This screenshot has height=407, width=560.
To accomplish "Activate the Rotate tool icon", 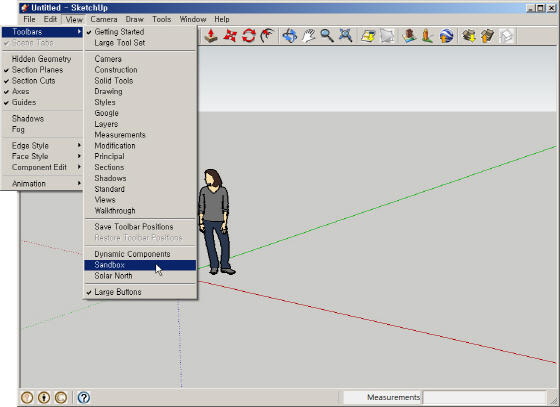I will point(249,36).
